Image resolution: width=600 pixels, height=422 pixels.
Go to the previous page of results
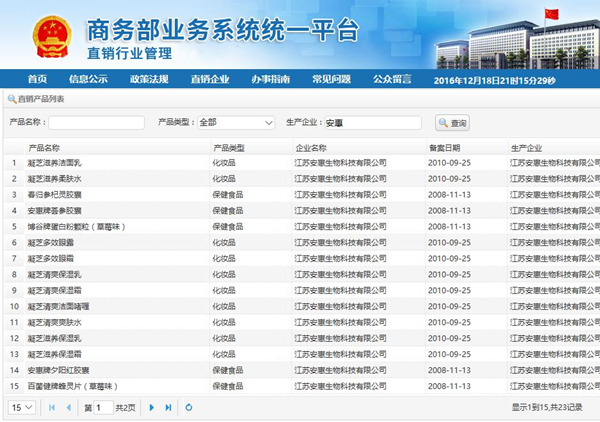pos(68,408)
